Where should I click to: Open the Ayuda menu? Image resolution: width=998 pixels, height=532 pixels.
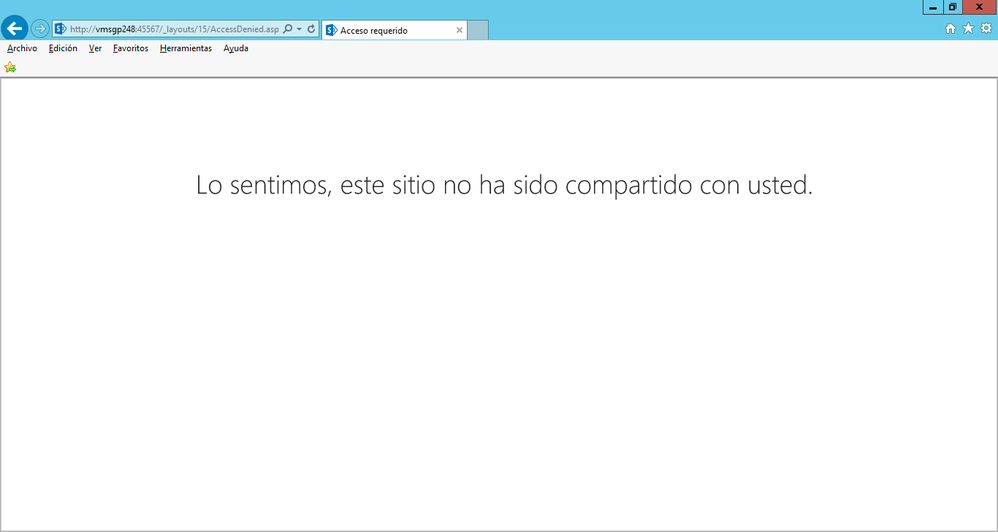click(235, 48)
